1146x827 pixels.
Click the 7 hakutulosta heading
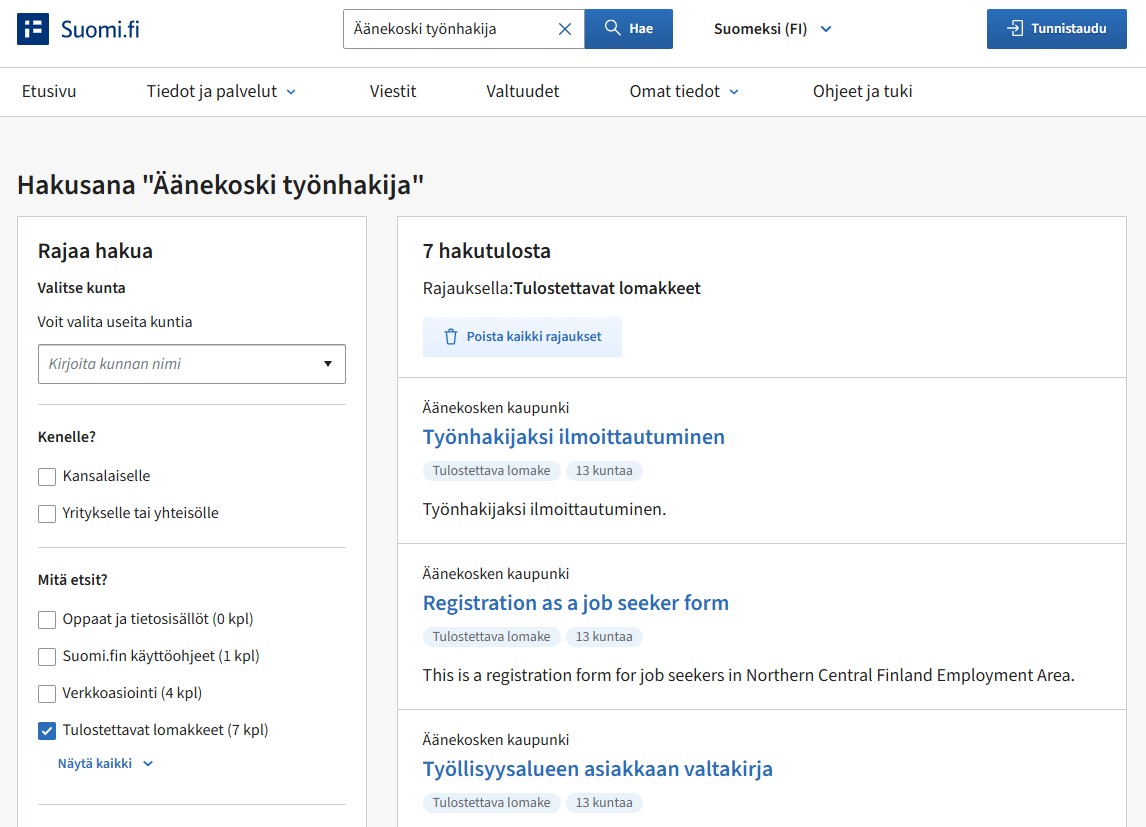point(487,251)
